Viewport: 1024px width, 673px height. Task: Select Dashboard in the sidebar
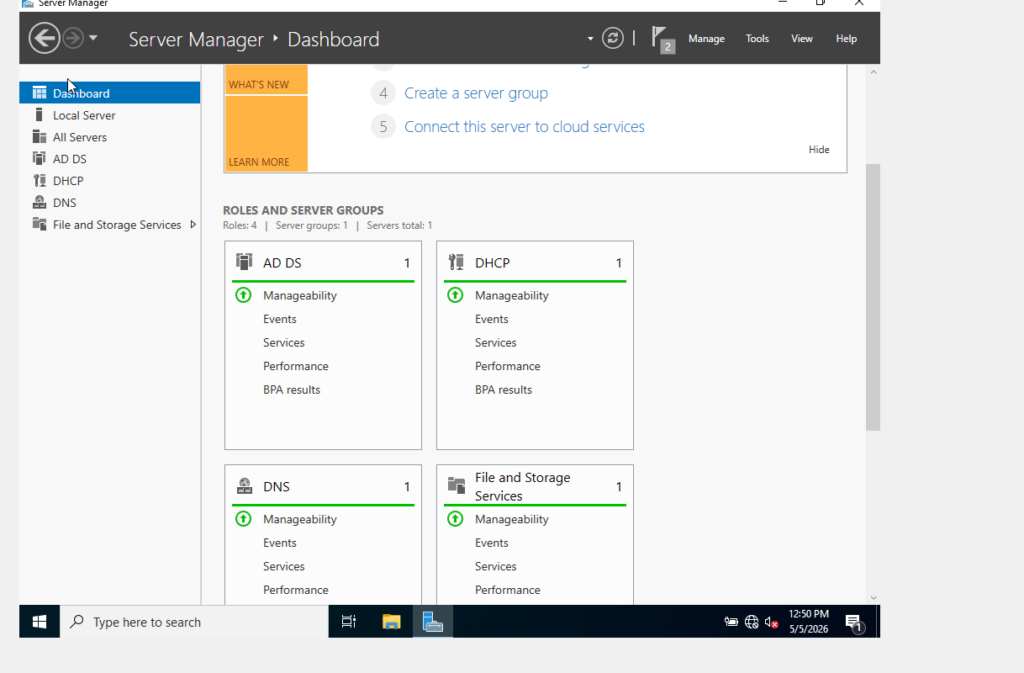click(110, 93)
